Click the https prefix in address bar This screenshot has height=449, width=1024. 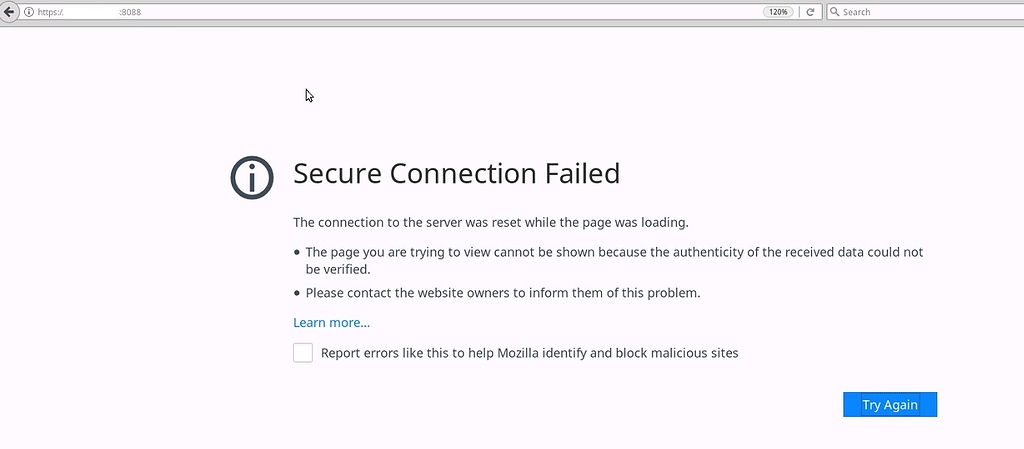point(50,12)
